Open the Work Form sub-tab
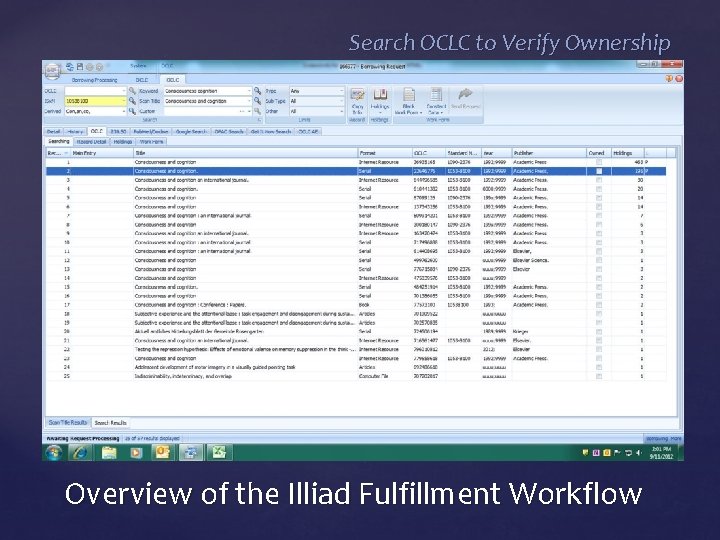Screen dimensions: 720x540 click(151, 142)
